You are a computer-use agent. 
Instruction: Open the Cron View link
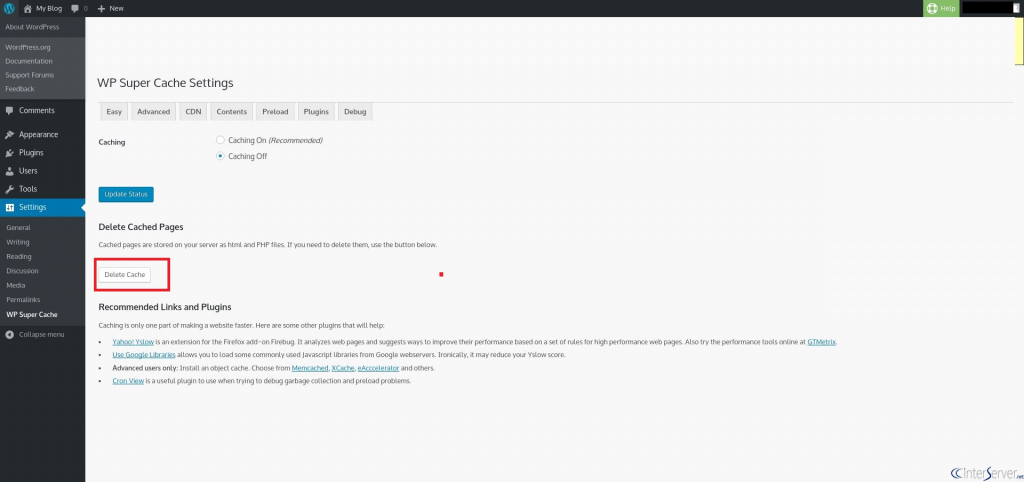(128, 381)
